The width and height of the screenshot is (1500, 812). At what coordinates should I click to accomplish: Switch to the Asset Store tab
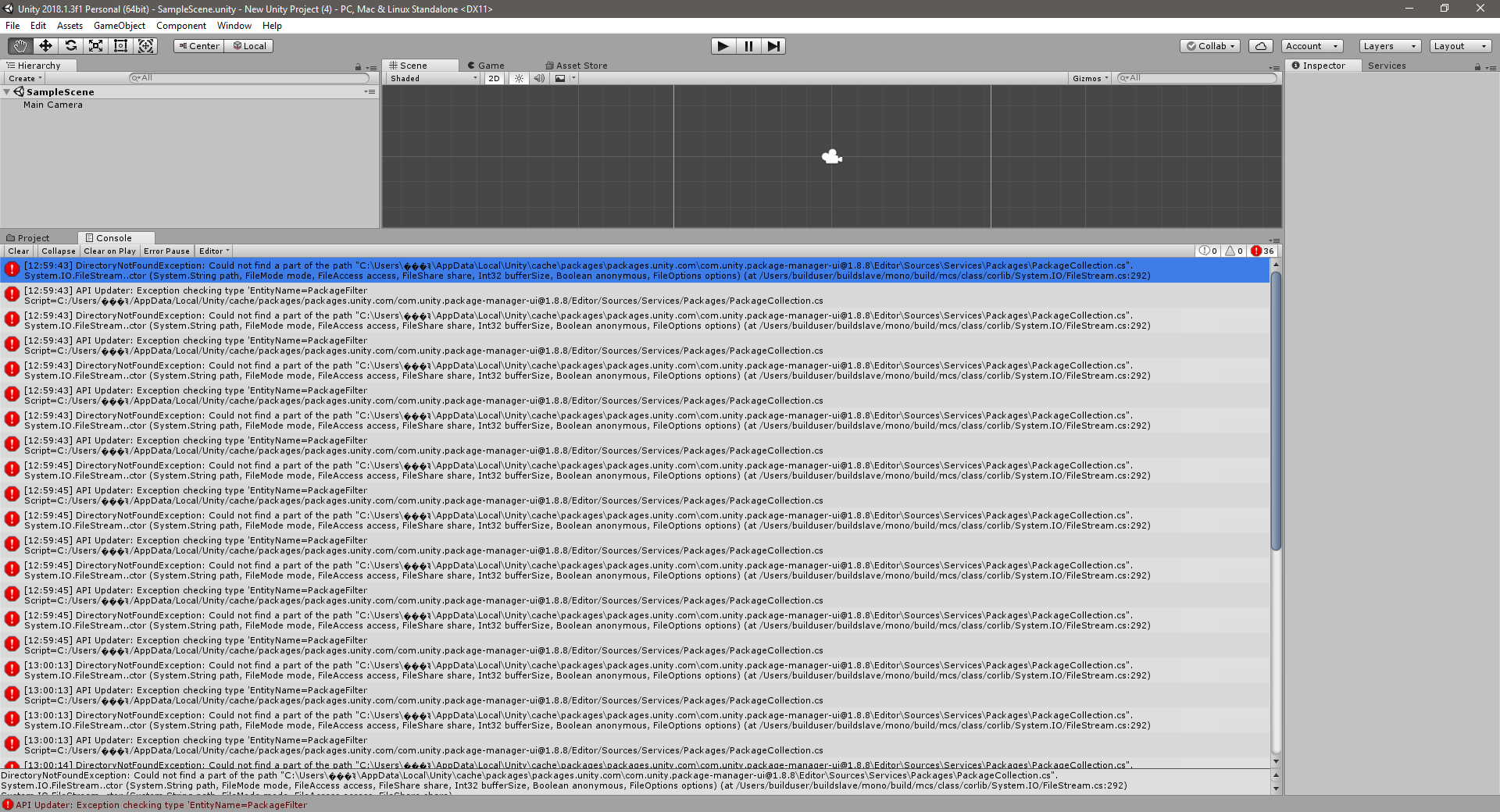pyautogui.click(x=577, y=66)
